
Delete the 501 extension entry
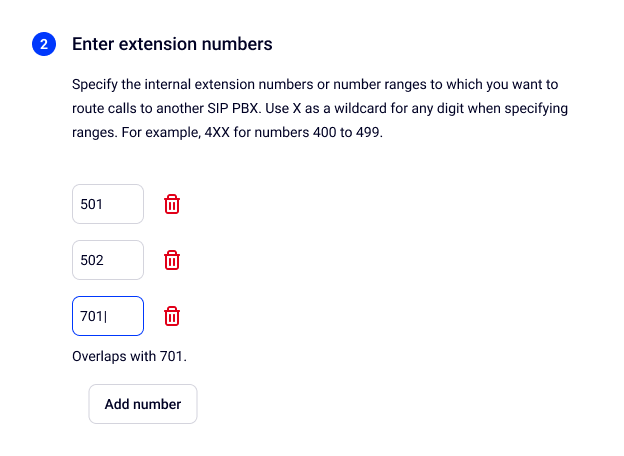coord(172,205)
